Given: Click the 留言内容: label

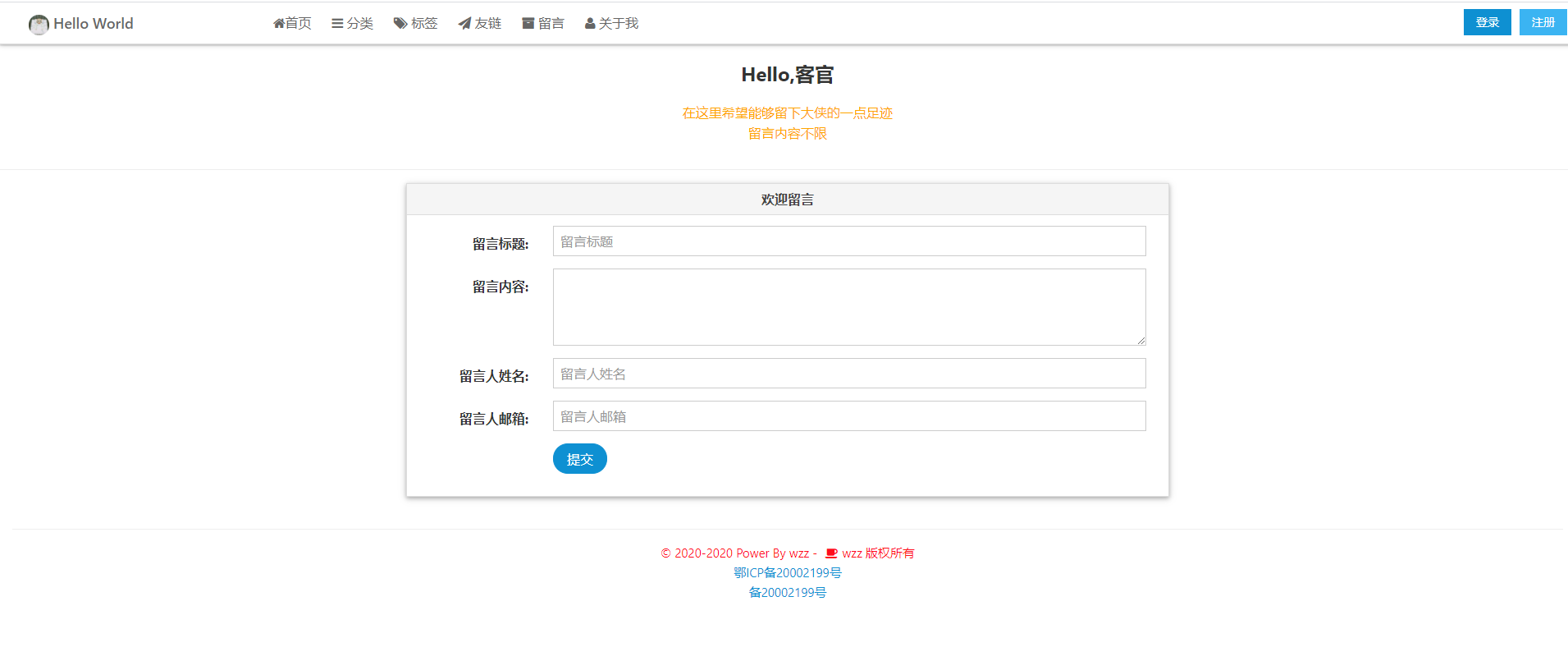Looking at the screenshot, I should 501,287.
